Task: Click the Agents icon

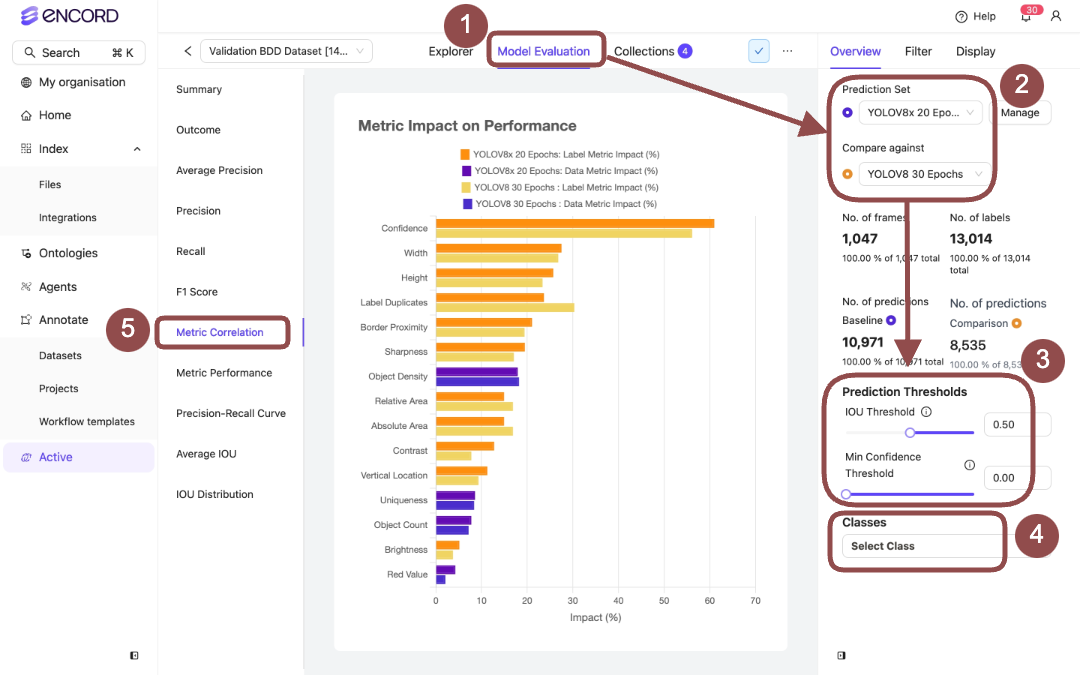Action: point(26,287)
